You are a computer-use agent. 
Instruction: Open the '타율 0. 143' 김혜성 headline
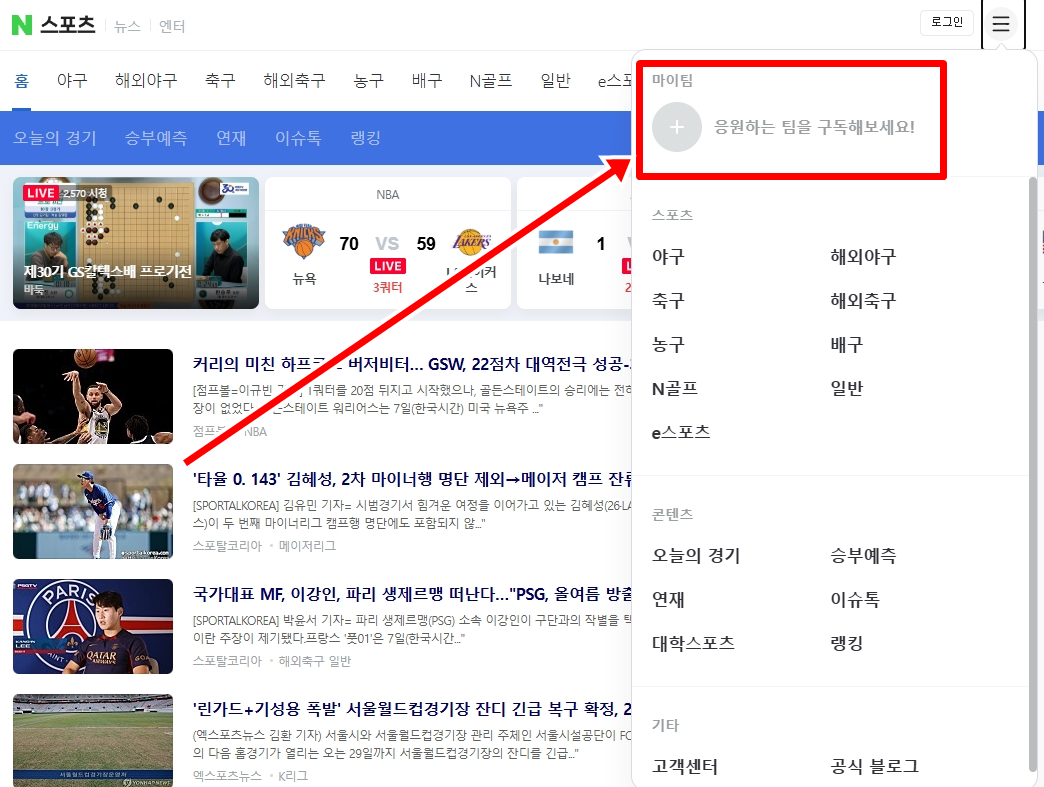(x=412, y=479)
